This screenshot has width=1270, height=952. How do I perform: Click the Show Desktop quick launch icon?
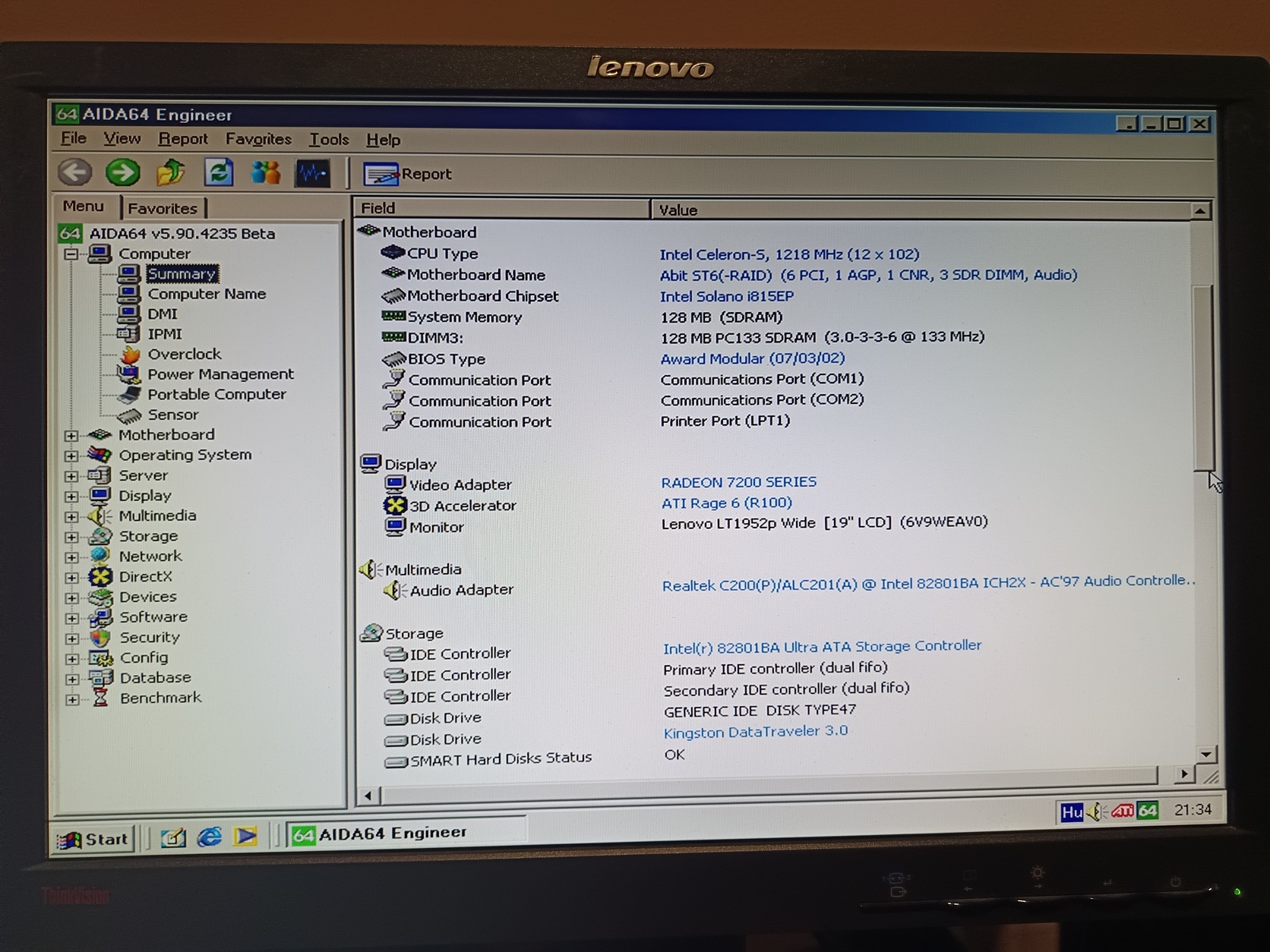[x=173, y=837]
